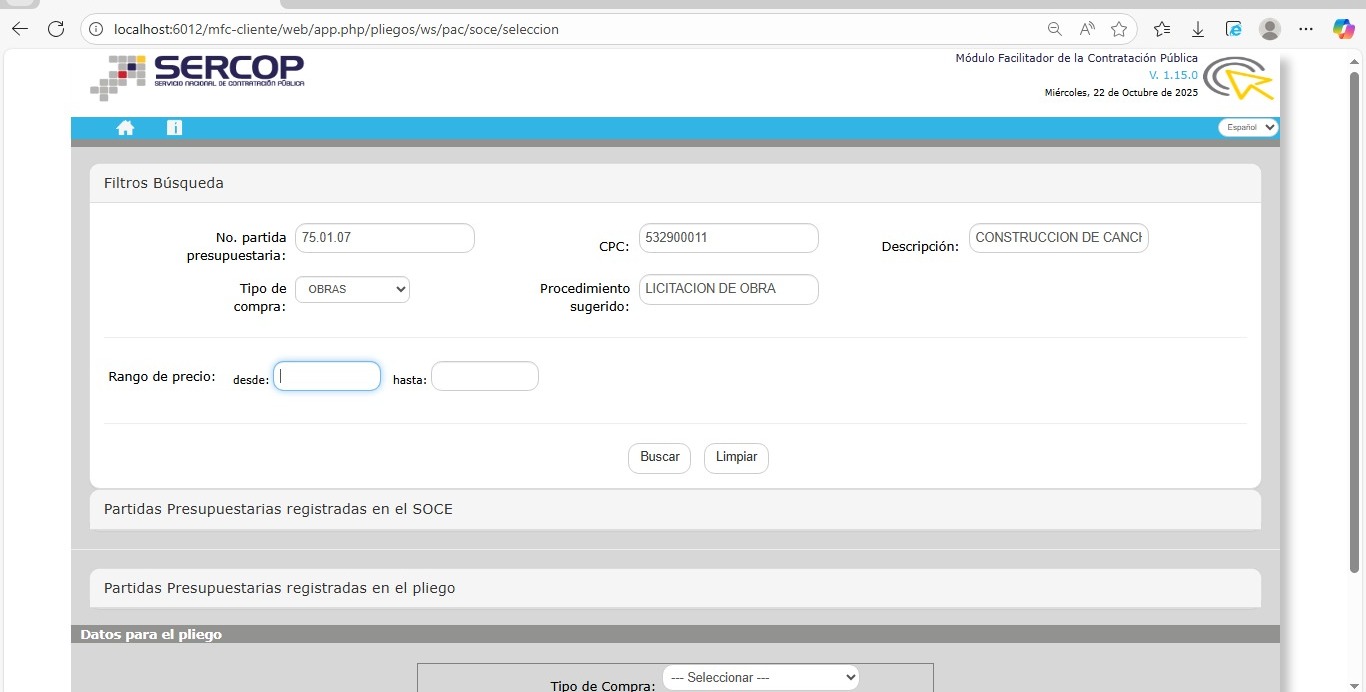
Task: Open the Tipo de Compra Seleccionar dropdown
Action: click(x=760, y=677)
